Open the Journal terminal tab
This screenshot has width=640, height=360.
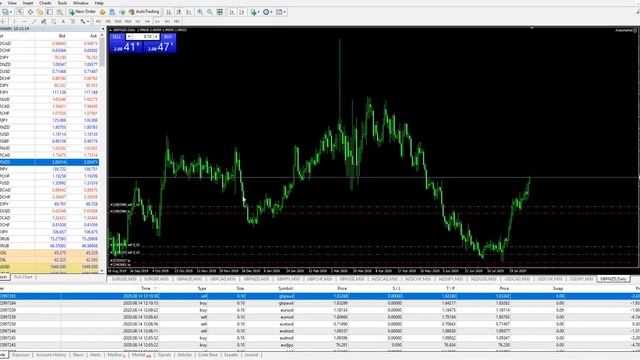coord(251,355)
